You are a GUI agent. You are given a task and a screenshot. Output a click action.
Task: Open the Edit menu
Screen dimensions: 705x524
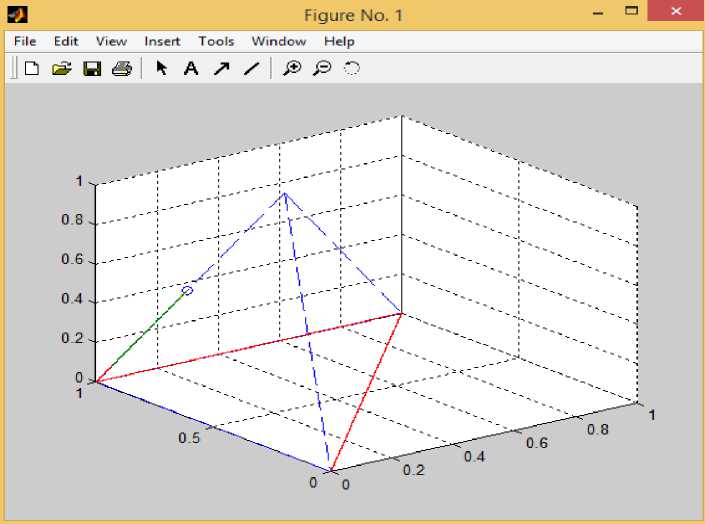click(x=66, y=41)
